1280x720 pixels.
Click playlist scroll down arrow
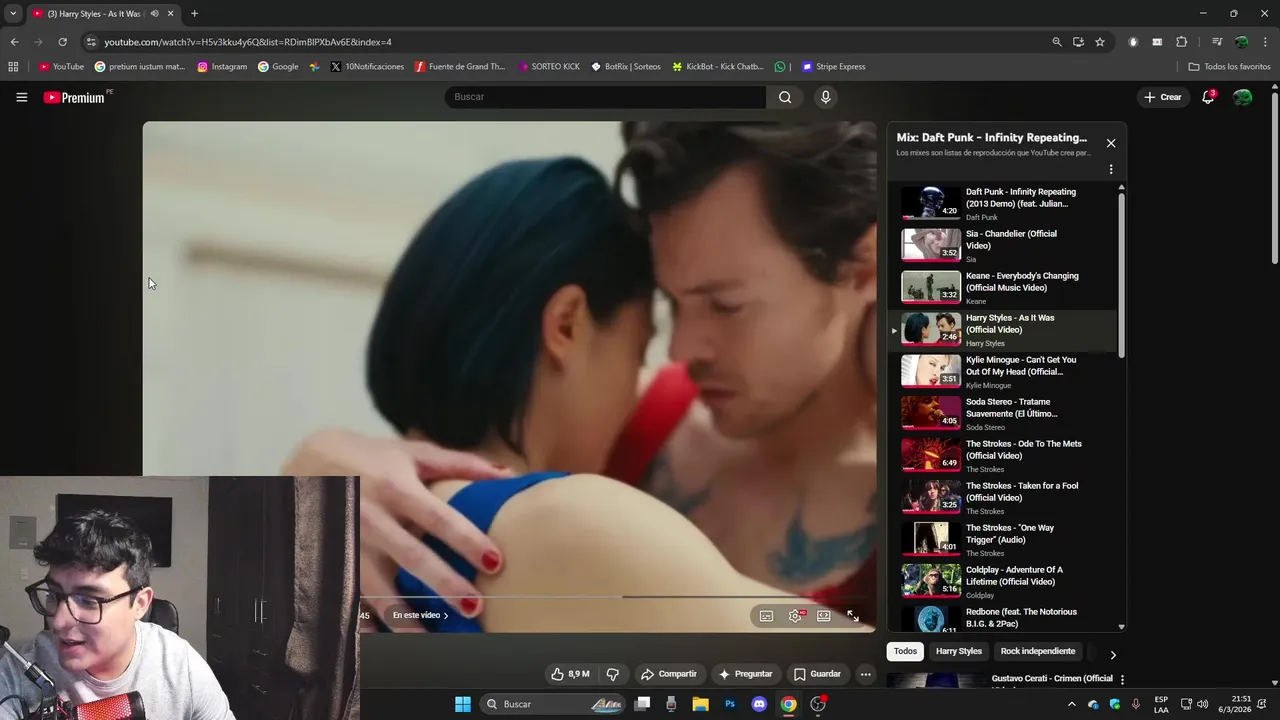click(x=1121, y=627)
